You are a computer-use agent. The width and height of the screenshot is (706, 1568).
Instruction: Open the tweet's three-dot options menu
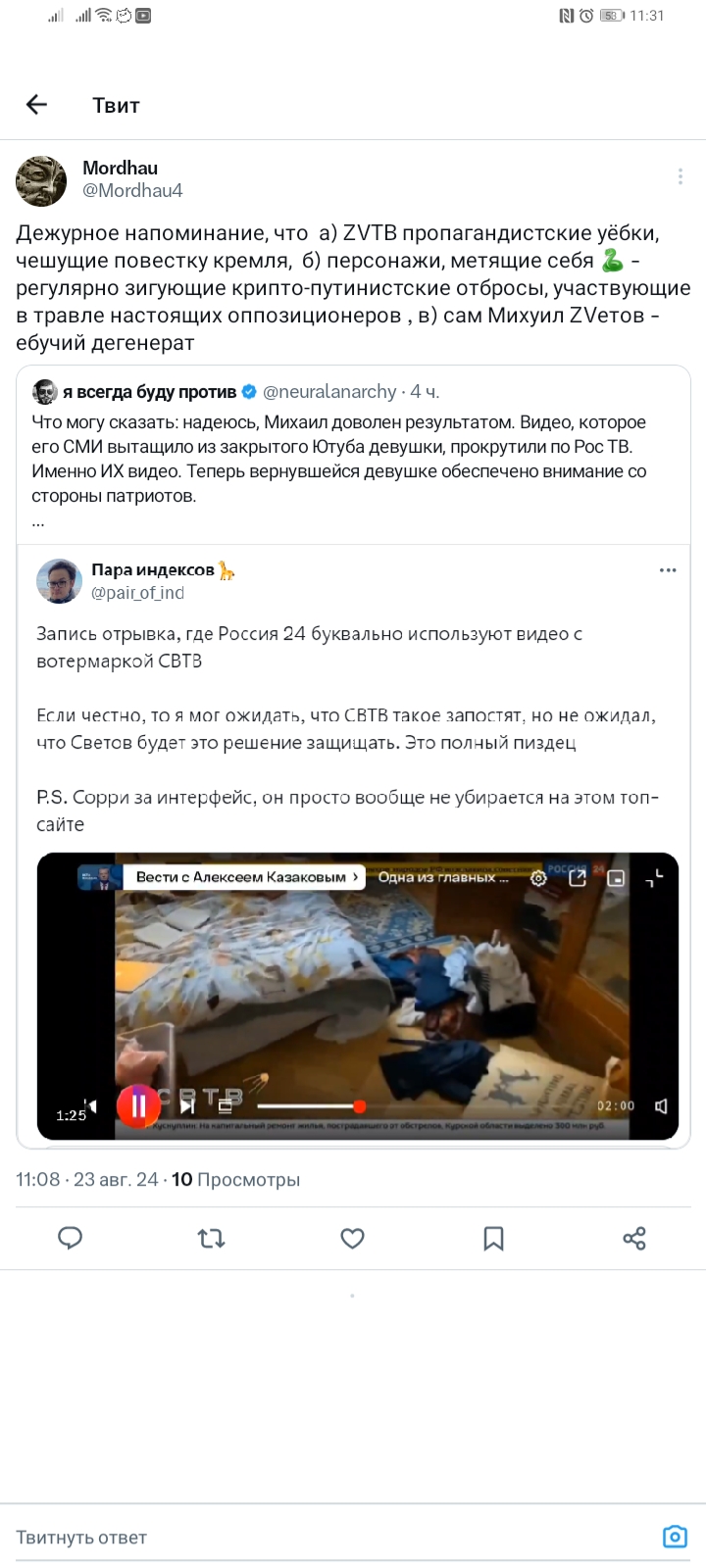[x=680, y=176]
